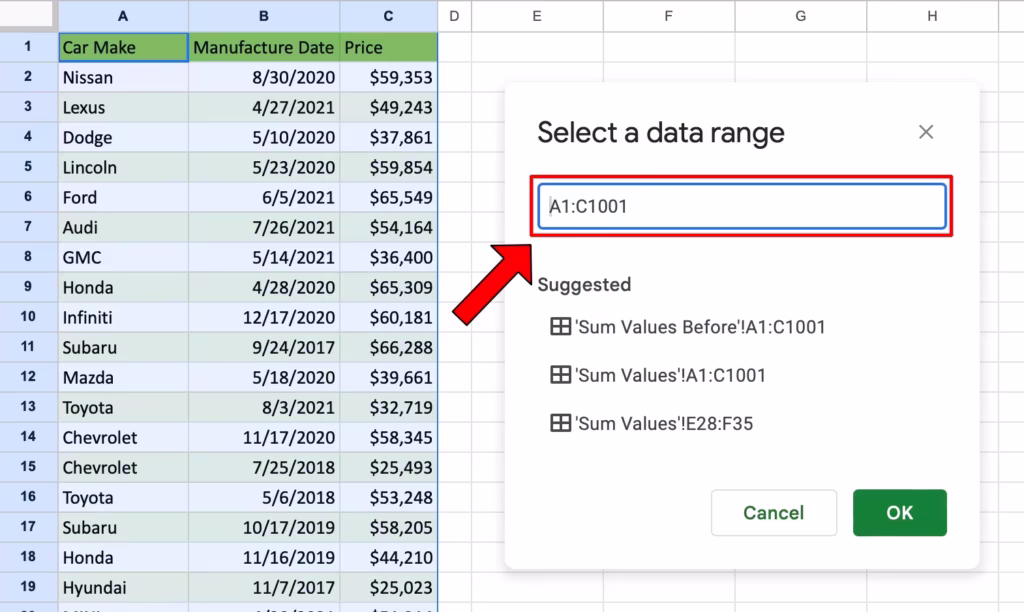Click row number 13 beside Toyota
Screen dimensions: 1024x612
click(x=27, y=407)
